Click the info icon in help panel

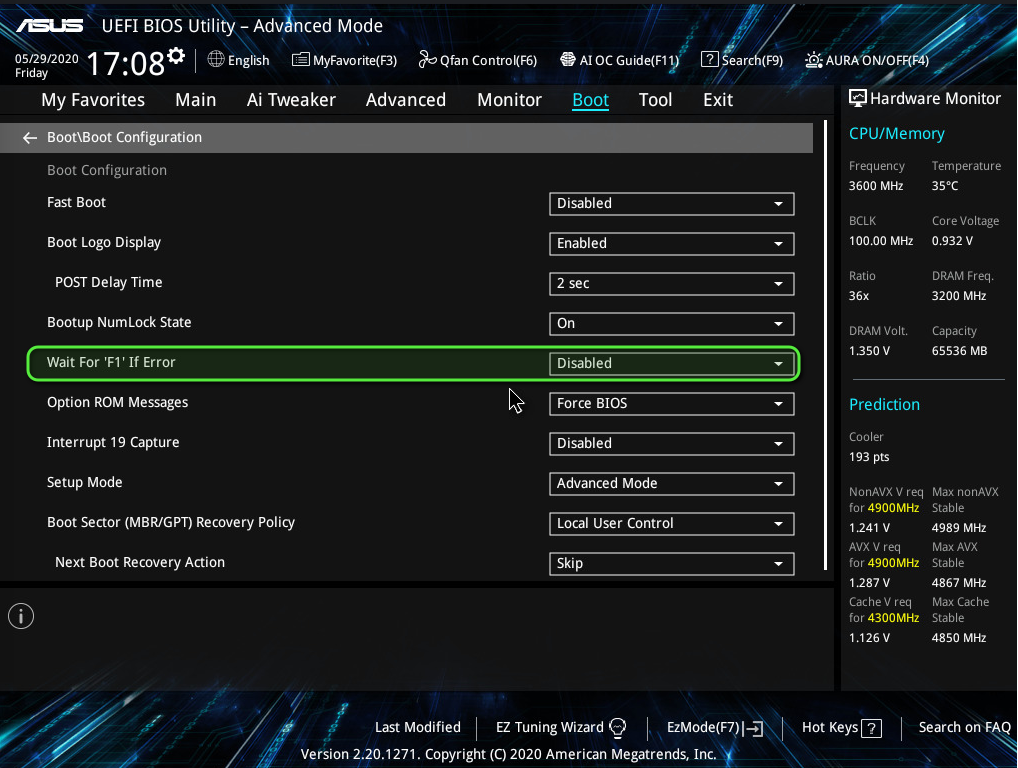coord(21,616)
